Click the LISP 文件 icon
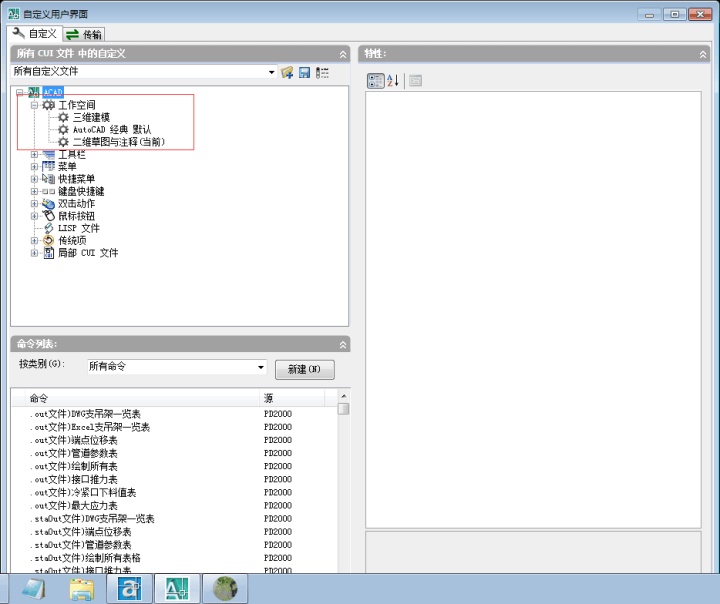 click(48, 228)
